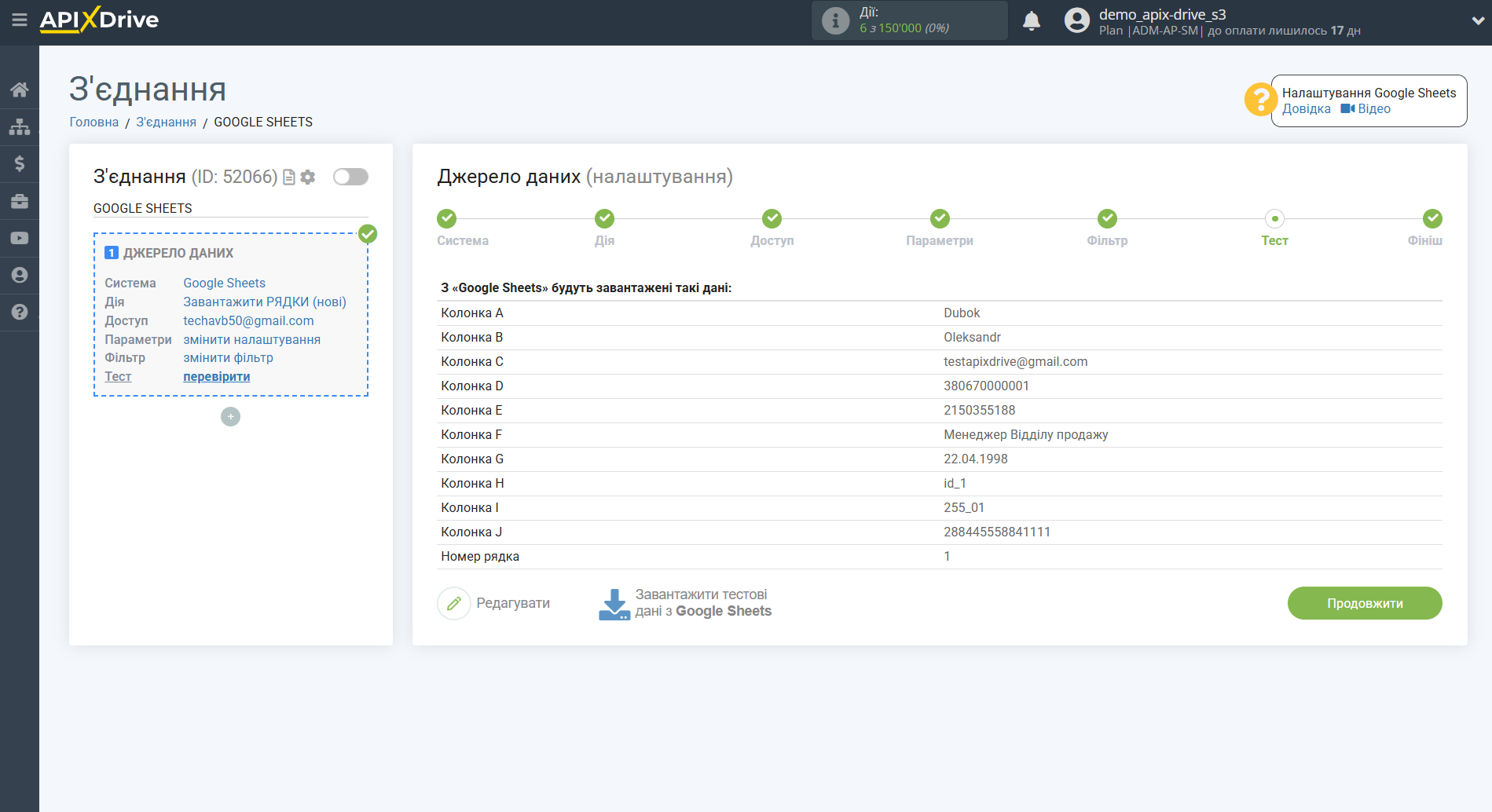Open connection settings gear icon

(308, 177)
